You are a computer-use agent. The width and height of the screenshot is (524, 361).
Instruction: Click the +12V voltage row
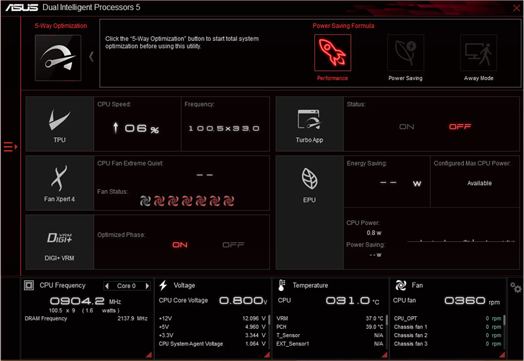(213, 319)
